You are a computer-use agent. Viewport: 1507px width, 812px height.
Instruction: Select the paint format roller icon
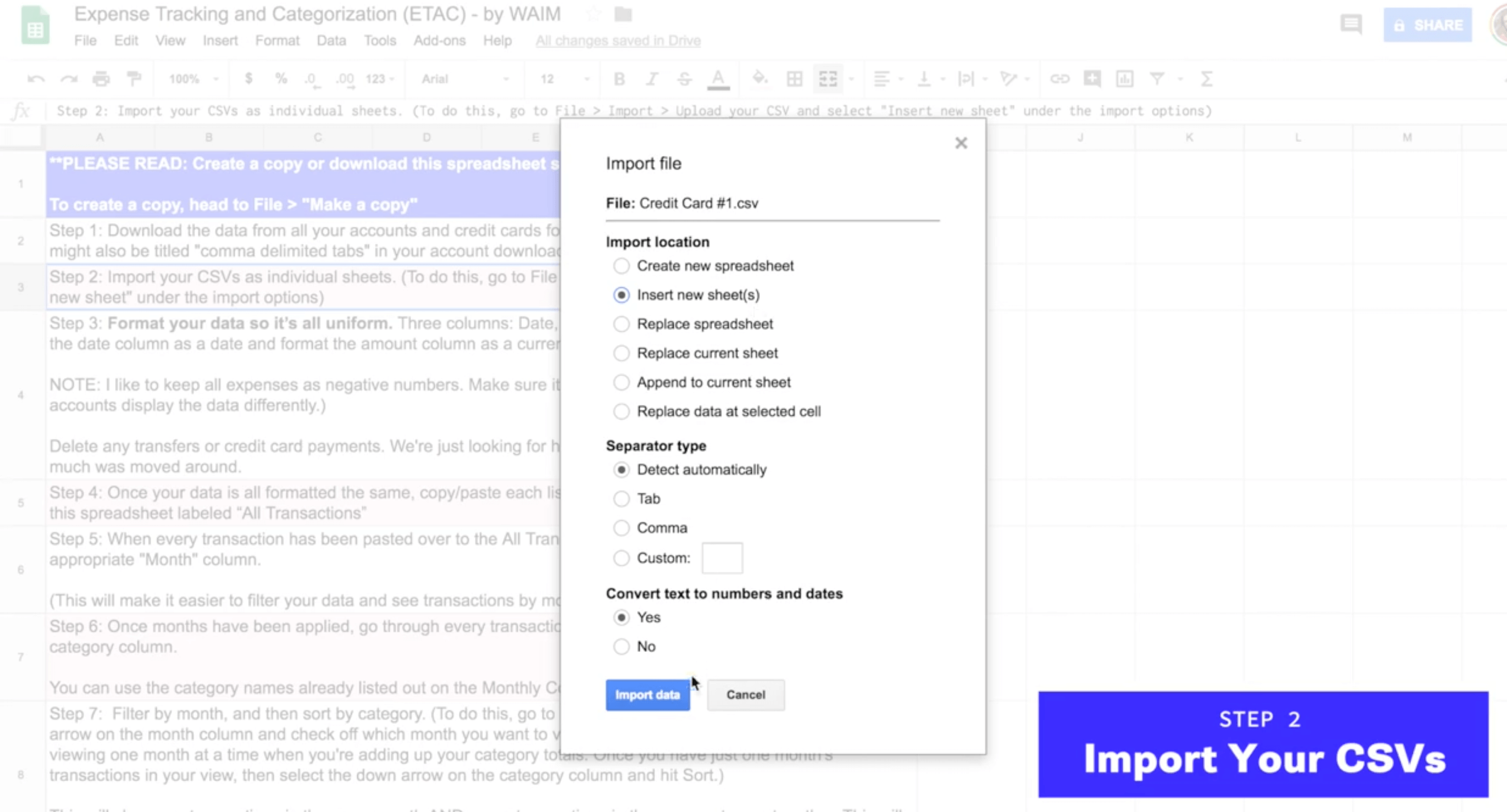coord(134,79)
